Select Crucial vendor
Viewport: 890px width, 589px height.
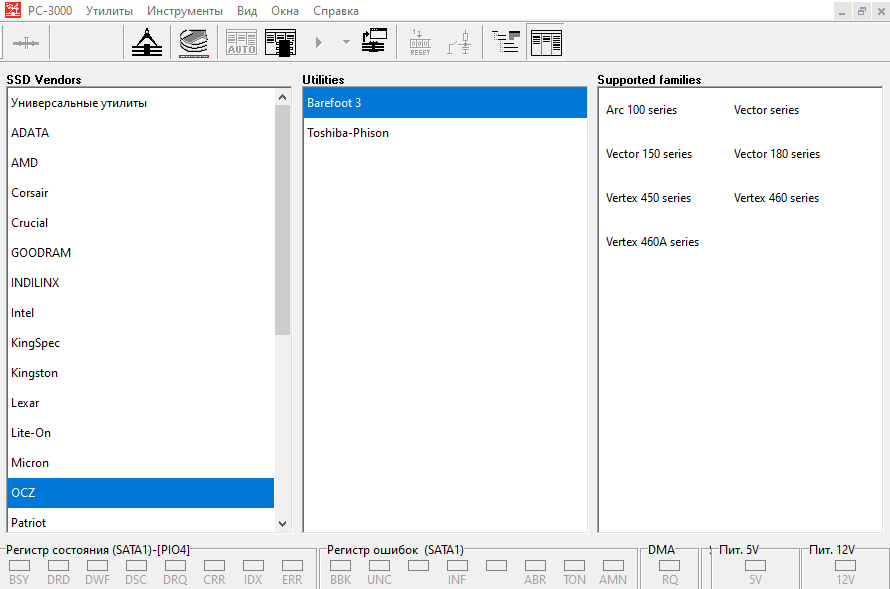coord(141,222)
